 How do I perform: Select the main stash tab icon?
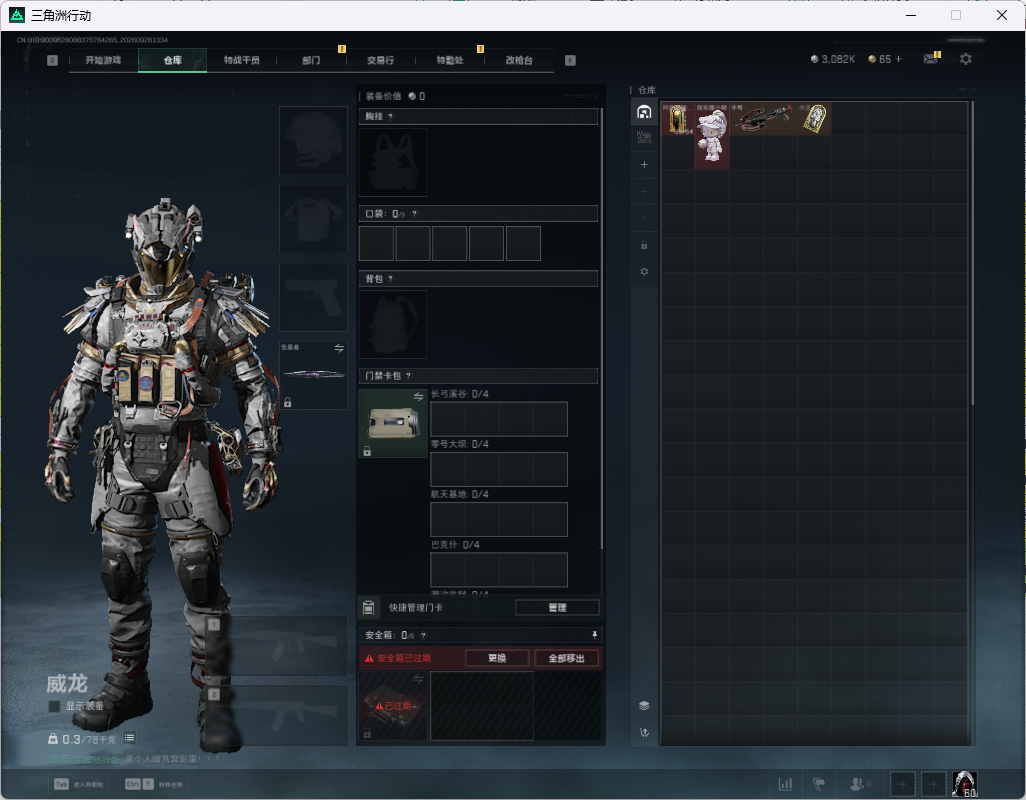pos(644,112)
